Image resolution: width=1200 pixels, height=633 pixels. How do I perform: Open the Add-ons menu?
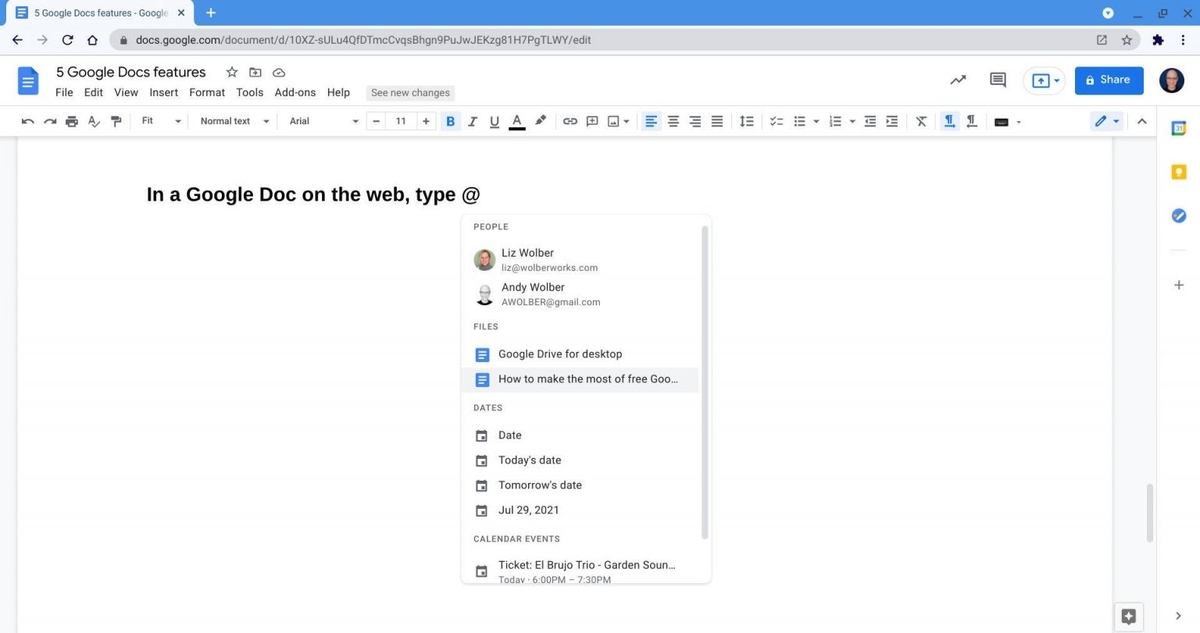point(295,92)
